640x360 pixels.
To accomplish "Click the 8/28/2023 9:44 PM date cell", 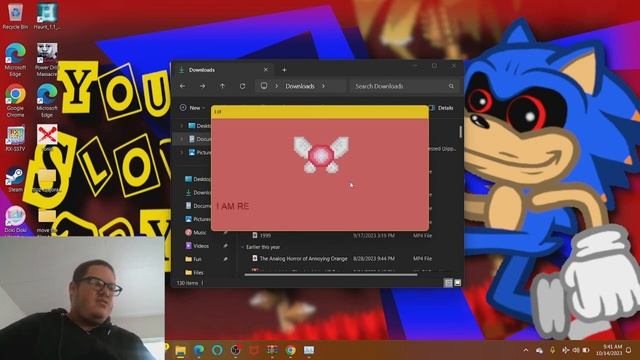I will (x=373, y=258).
